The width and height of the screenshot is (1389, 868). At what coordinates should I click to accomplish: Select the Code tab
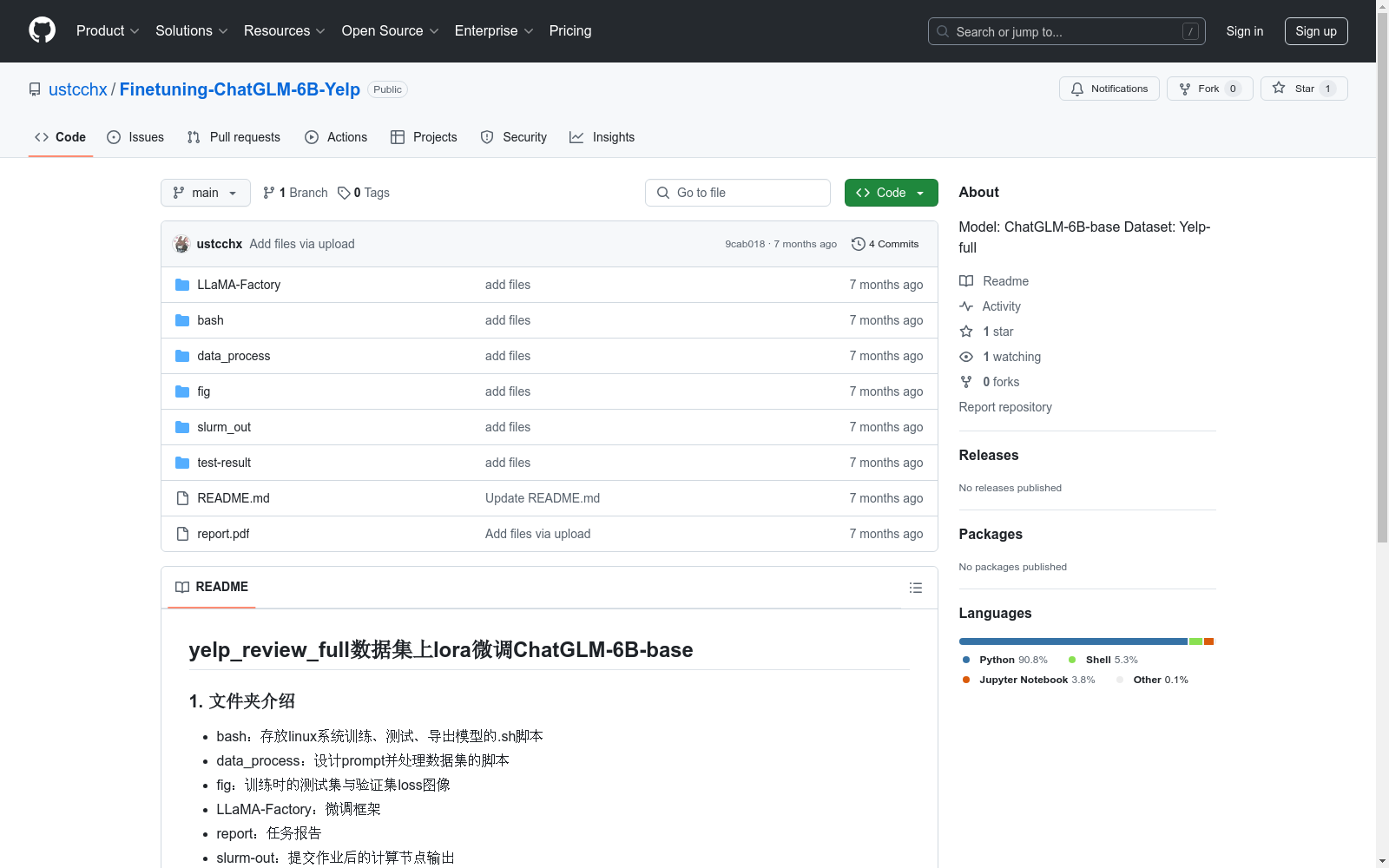pyautogui.click(x=61, y=137)
